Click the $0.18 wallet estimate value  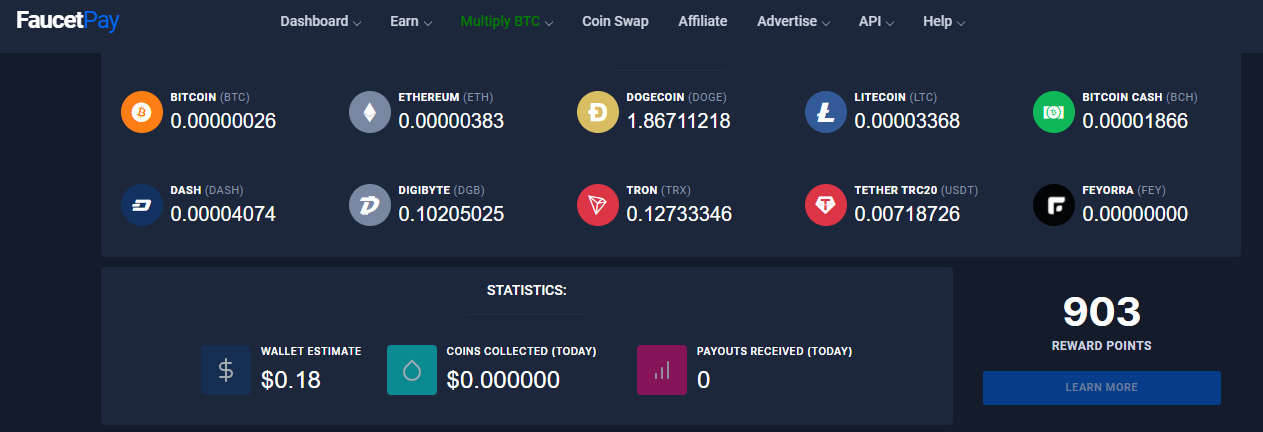click(x=291, y=379)
